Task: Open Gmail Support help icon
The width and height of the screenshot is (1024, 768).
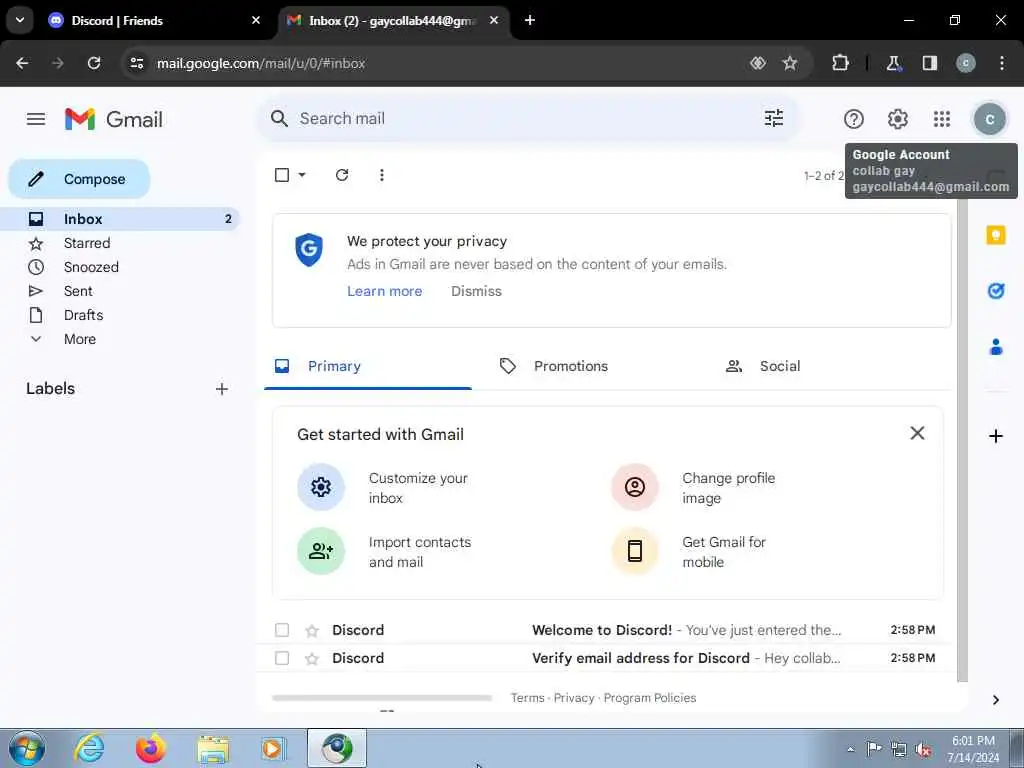Action: [854, 119]
